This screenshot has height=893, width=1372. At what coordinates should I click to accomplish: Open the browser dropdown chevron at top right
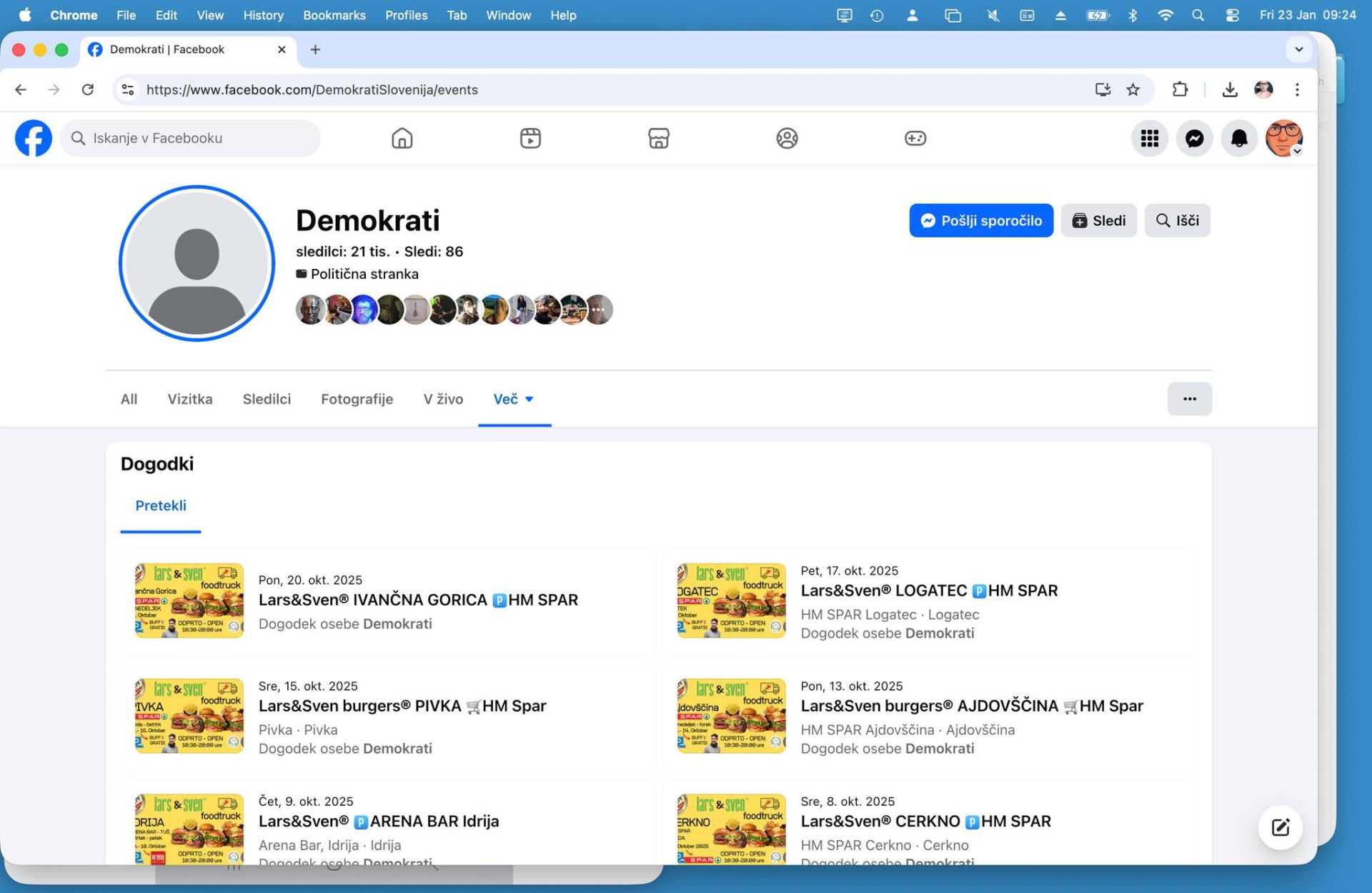(x=1299, y=49)
